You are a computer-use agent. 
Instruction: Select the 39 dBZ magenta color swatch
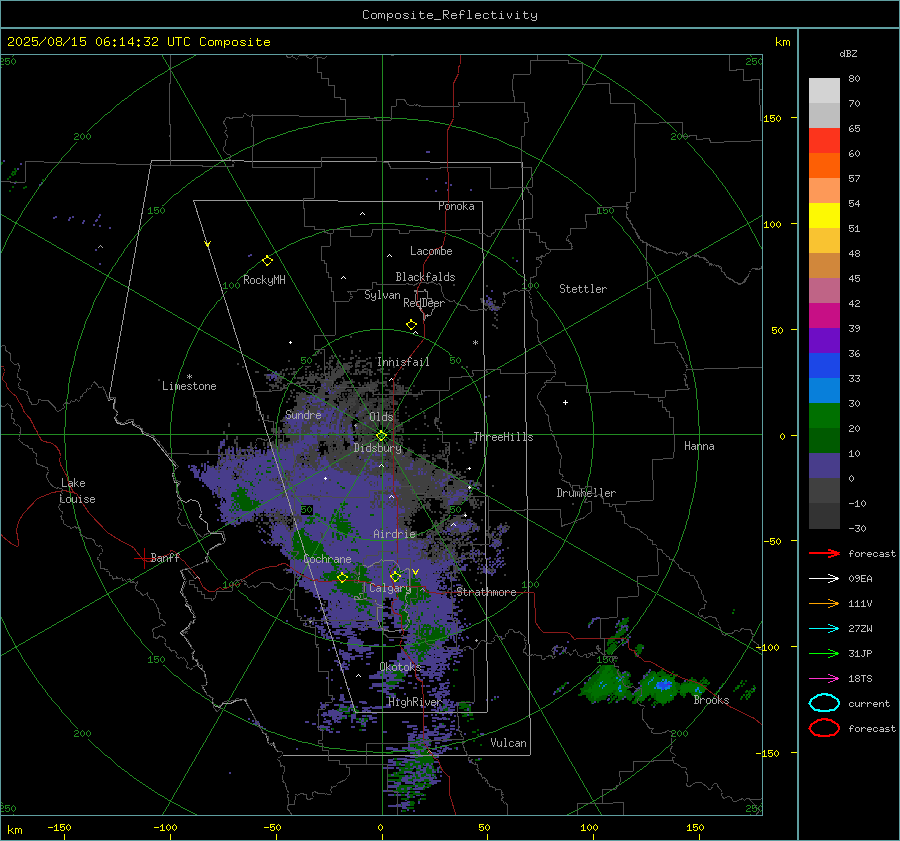coord(824,316)
